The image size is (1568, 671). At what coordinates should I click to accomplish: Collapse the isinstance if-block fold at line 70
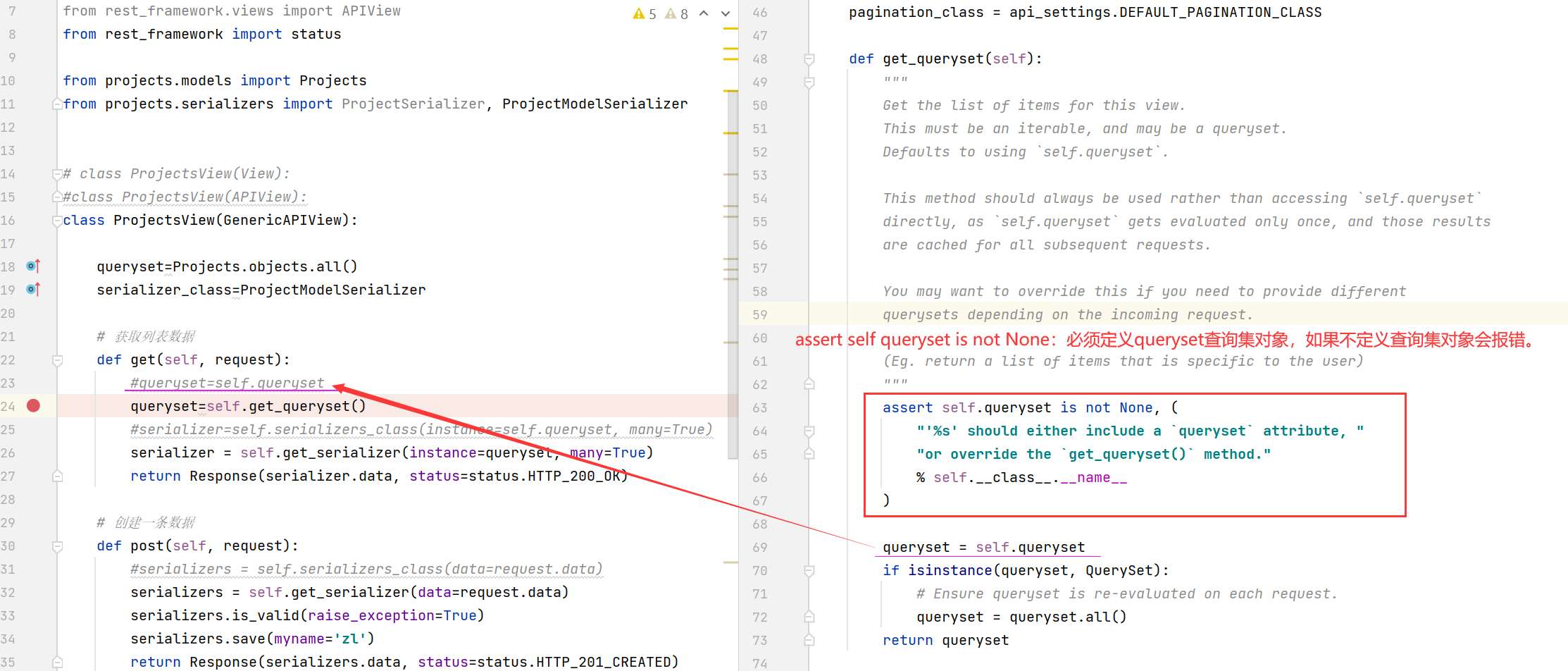[809, 571]
